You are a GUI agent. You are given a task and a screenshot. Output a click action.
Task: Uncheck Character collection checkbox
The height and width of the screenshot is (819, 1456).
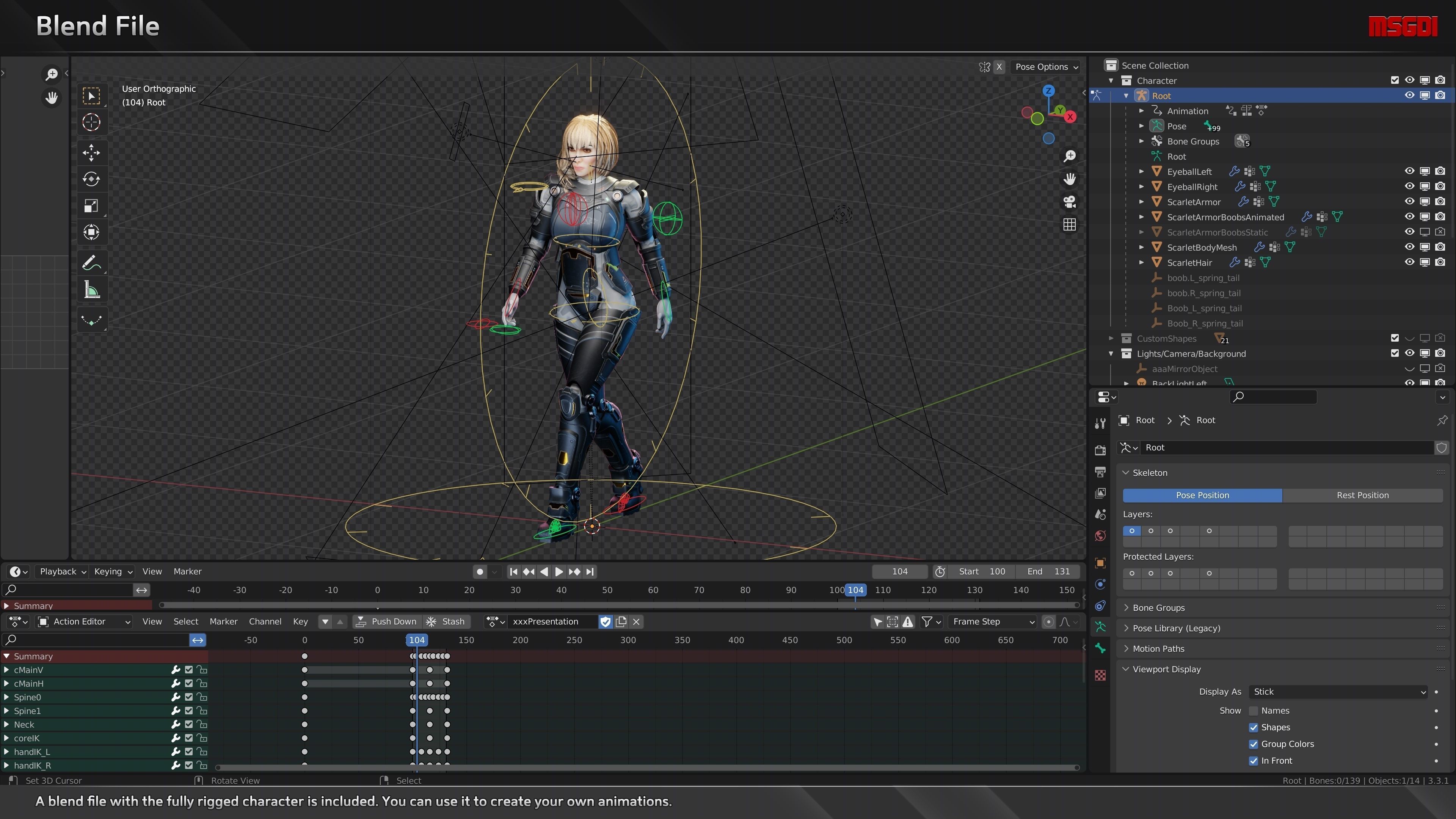click(x=1395, y=80)
